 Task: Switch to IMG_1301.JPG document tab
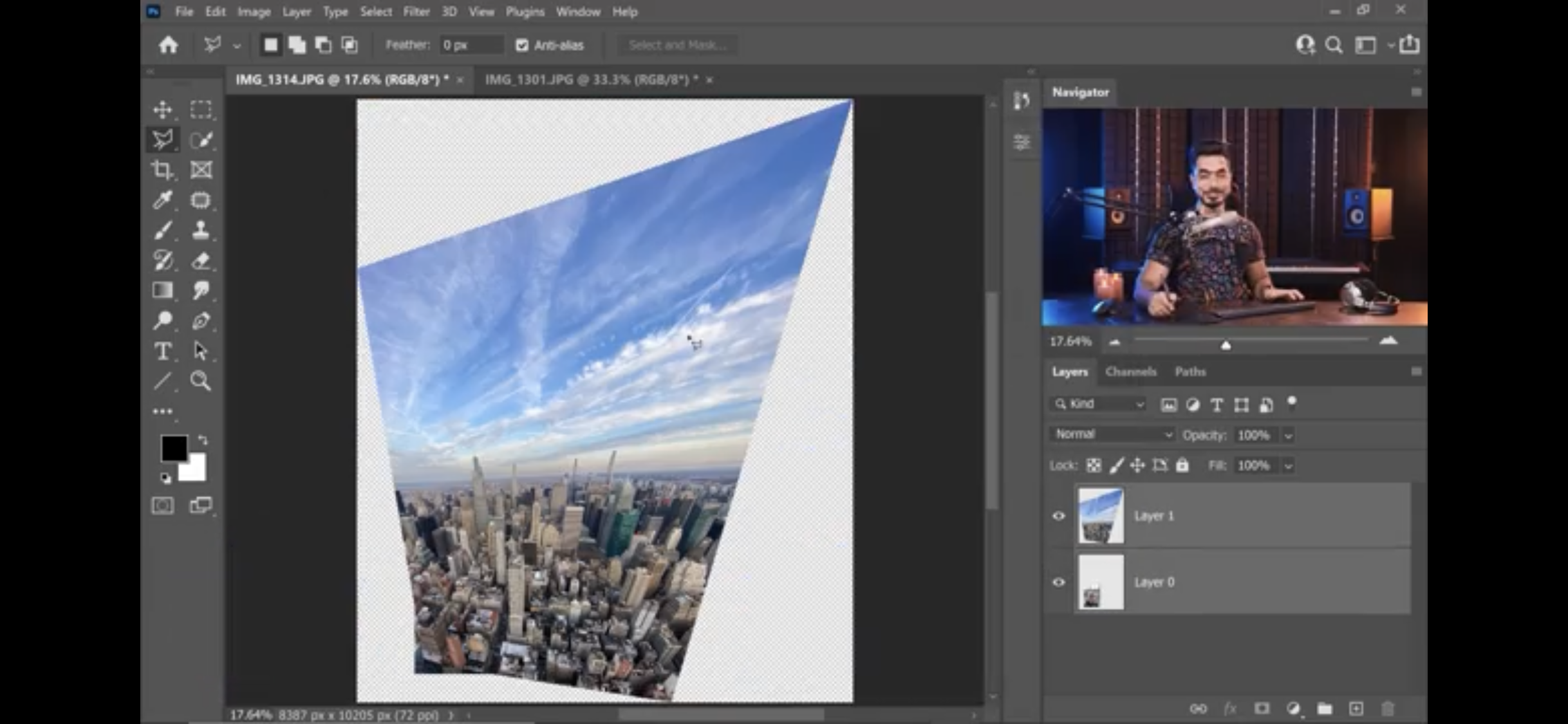tap(591, 80)
